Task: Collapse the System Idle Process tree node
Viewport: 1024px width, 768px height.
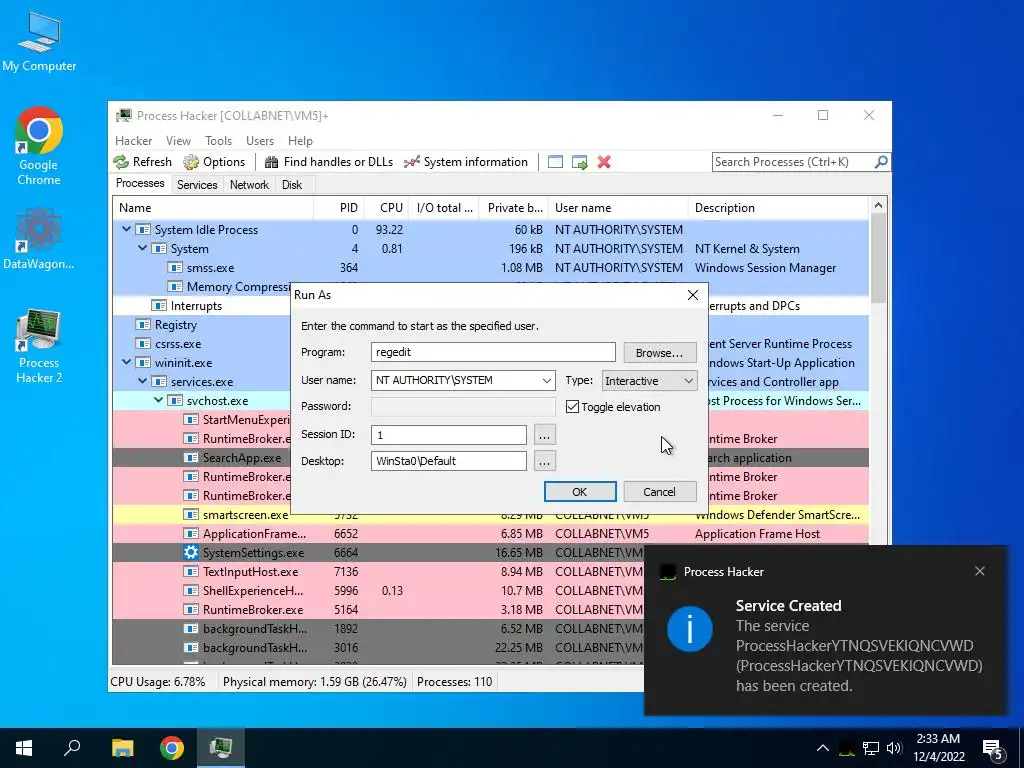Action: point(126,229)
